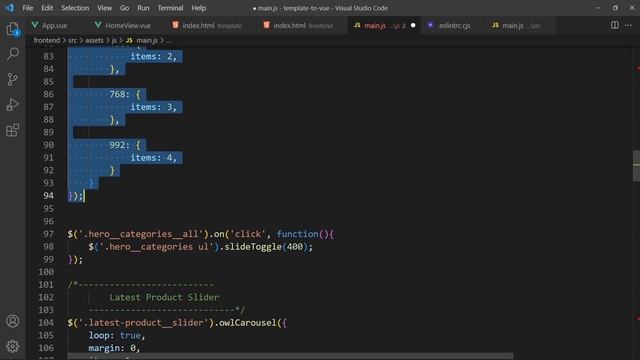
Task: Click 'items: 4,' on line 91
Action: [x=153, y=158]
